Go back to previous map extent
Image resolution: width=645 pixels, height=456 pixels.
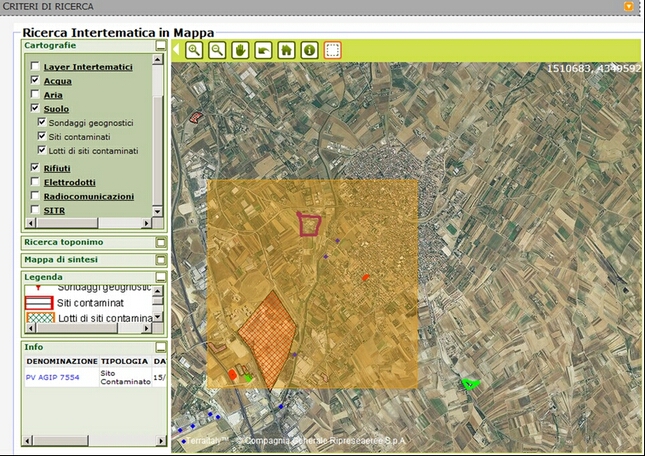(263, 51)
